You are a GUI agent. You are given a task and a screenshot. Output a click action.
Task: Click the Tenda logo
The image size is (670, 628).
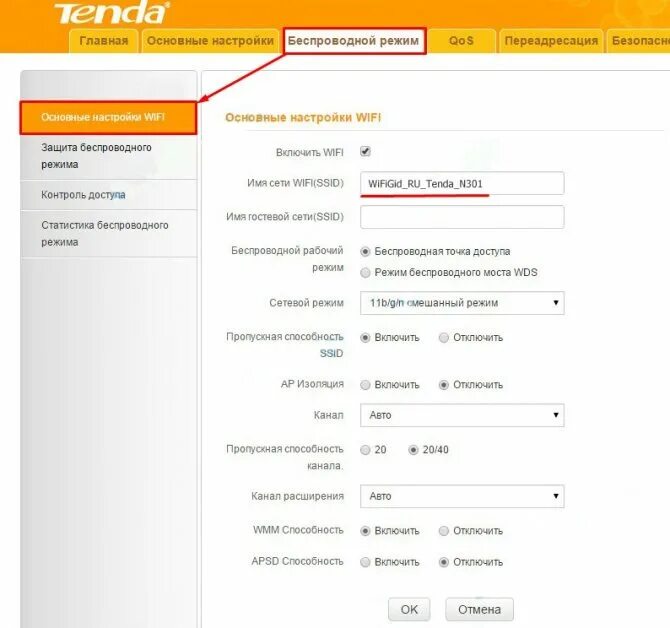pos(112,12)
